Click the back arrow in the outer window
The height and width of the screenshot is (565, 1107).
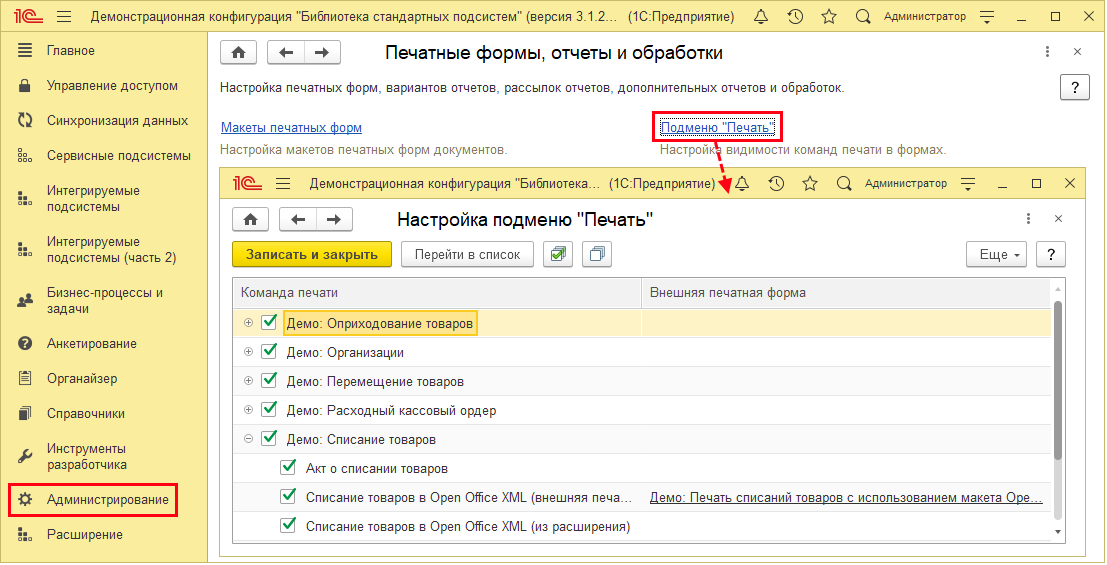coord(286,53)
